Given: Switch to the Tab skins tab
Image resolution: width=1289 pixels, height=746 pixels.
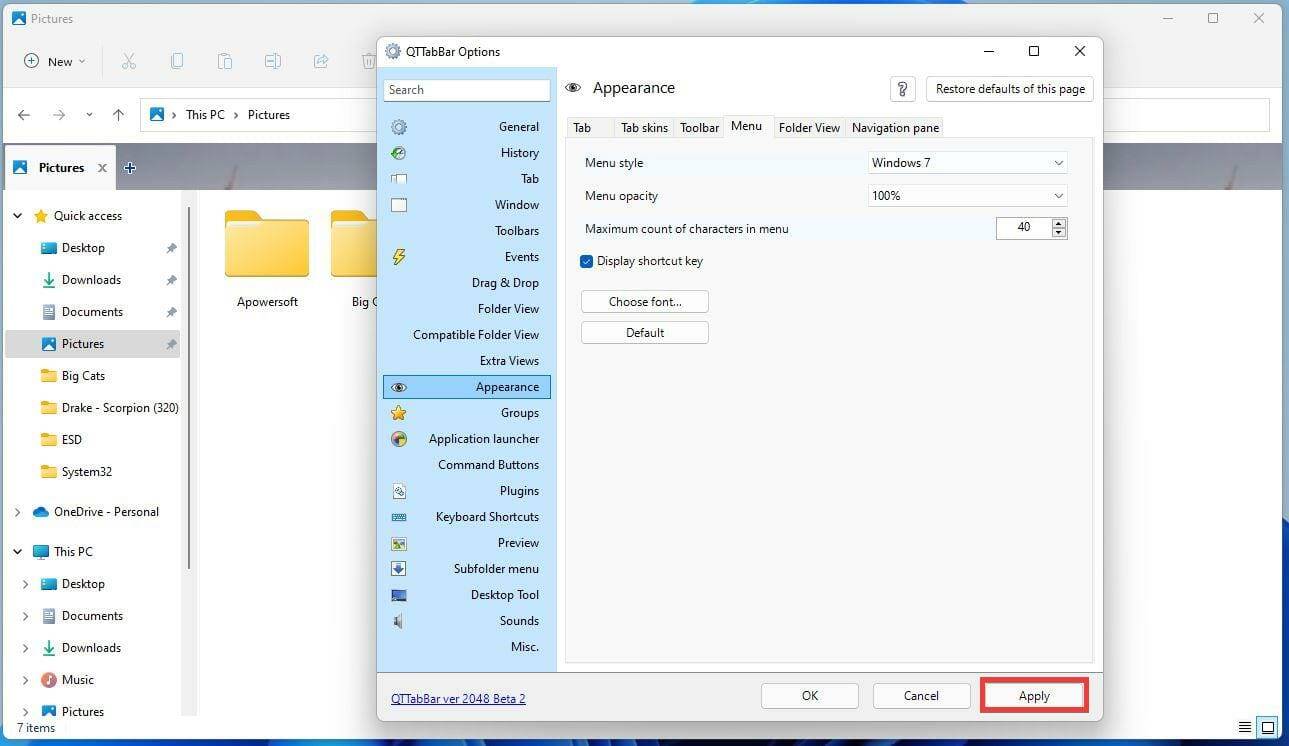Looking at the screenshot, I should [x=643, y=127].
